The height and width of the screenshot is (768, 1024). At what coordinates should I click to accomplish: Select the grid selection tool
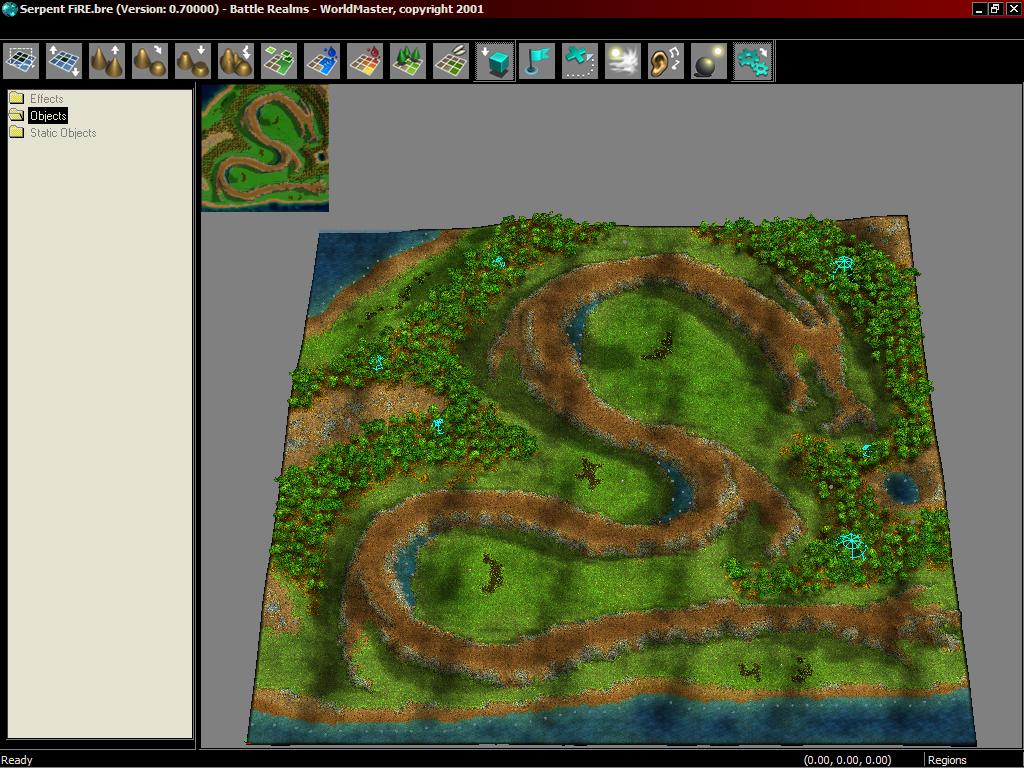coord(21,61)
